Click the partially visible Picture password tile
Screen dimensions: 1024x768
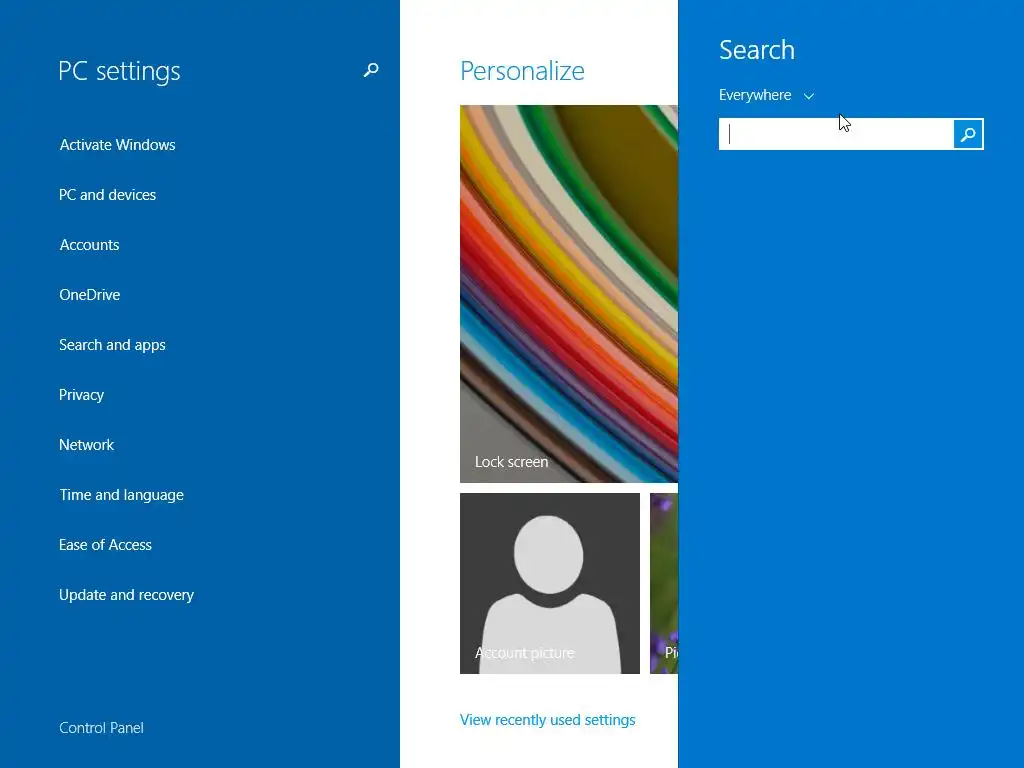(664, 583)
